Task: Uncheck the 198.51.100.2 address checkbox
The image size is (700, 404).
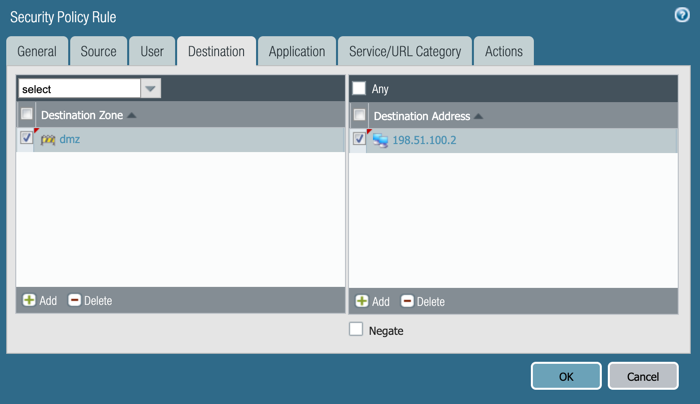Action: [359, 138]
